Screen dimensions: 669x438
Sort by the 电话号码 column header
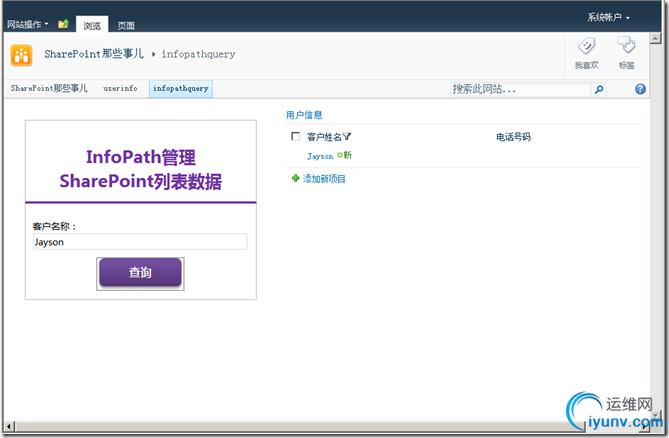click(513, 137)
